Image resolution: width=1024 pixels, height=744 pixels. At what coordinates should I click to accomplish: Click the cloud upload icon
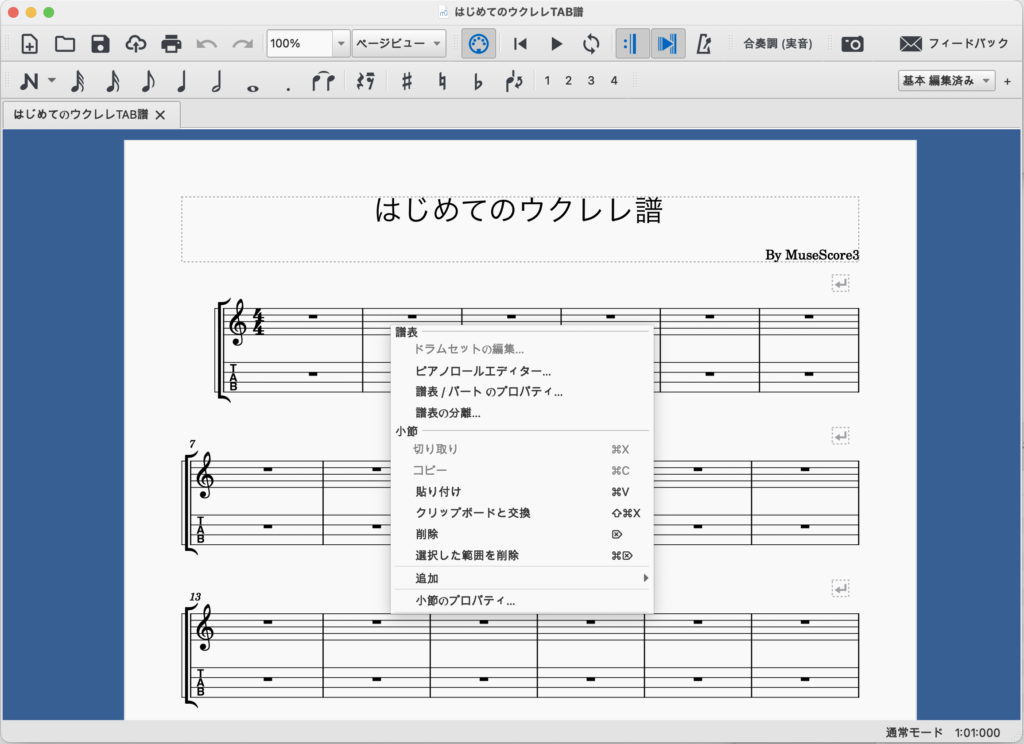click(x=135, y=44)
